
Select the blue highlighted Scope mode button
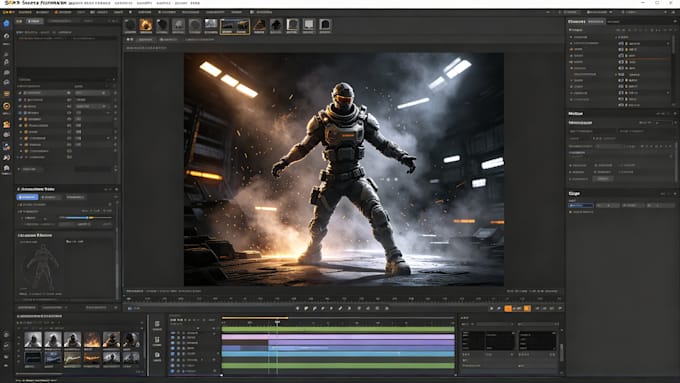coord(581,205)
